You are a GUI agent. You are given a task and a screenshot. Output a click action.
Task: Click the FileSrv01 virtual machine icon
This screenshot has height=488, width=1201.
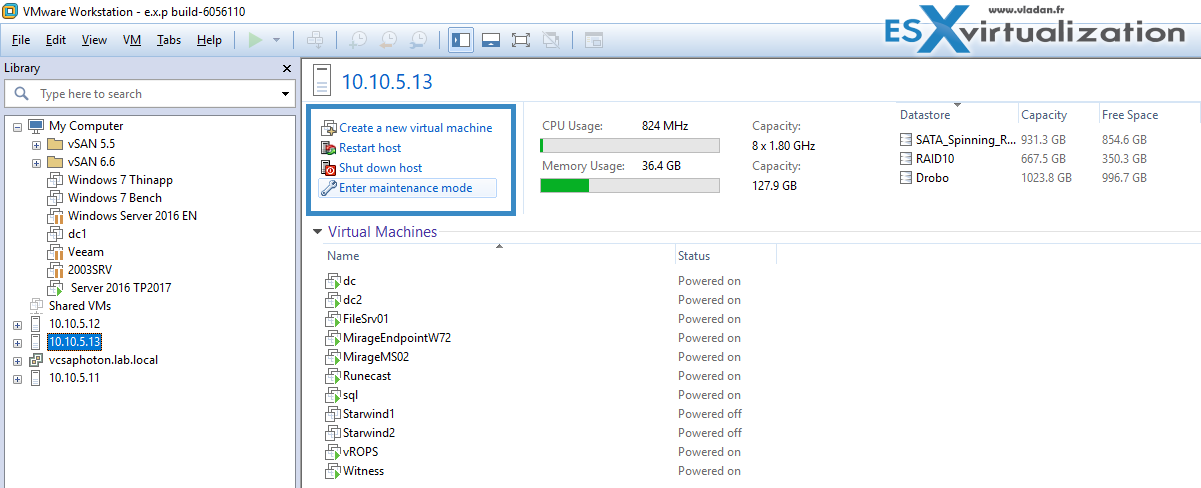pyautogui.click(x=333, y=319)
